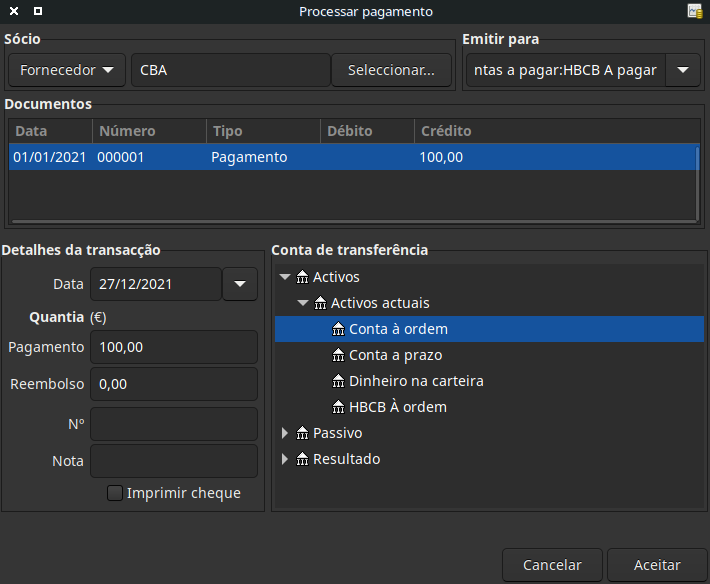Screen dimensions: 710x584
Task: Open the Emitir para account dropdown
Action: [682, 71]
